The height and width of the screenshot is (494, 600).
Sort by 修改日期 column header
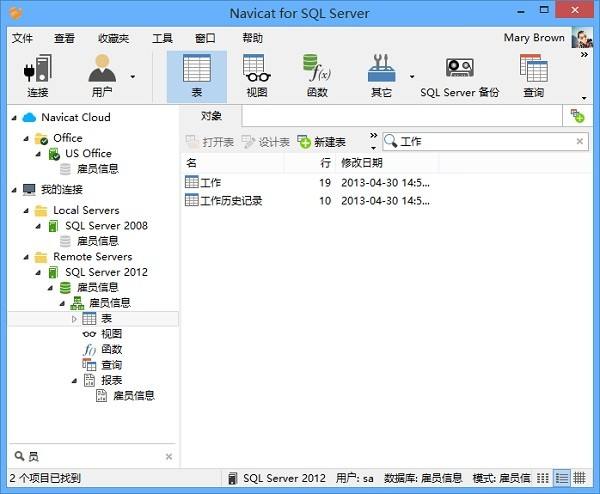point(387,163)
